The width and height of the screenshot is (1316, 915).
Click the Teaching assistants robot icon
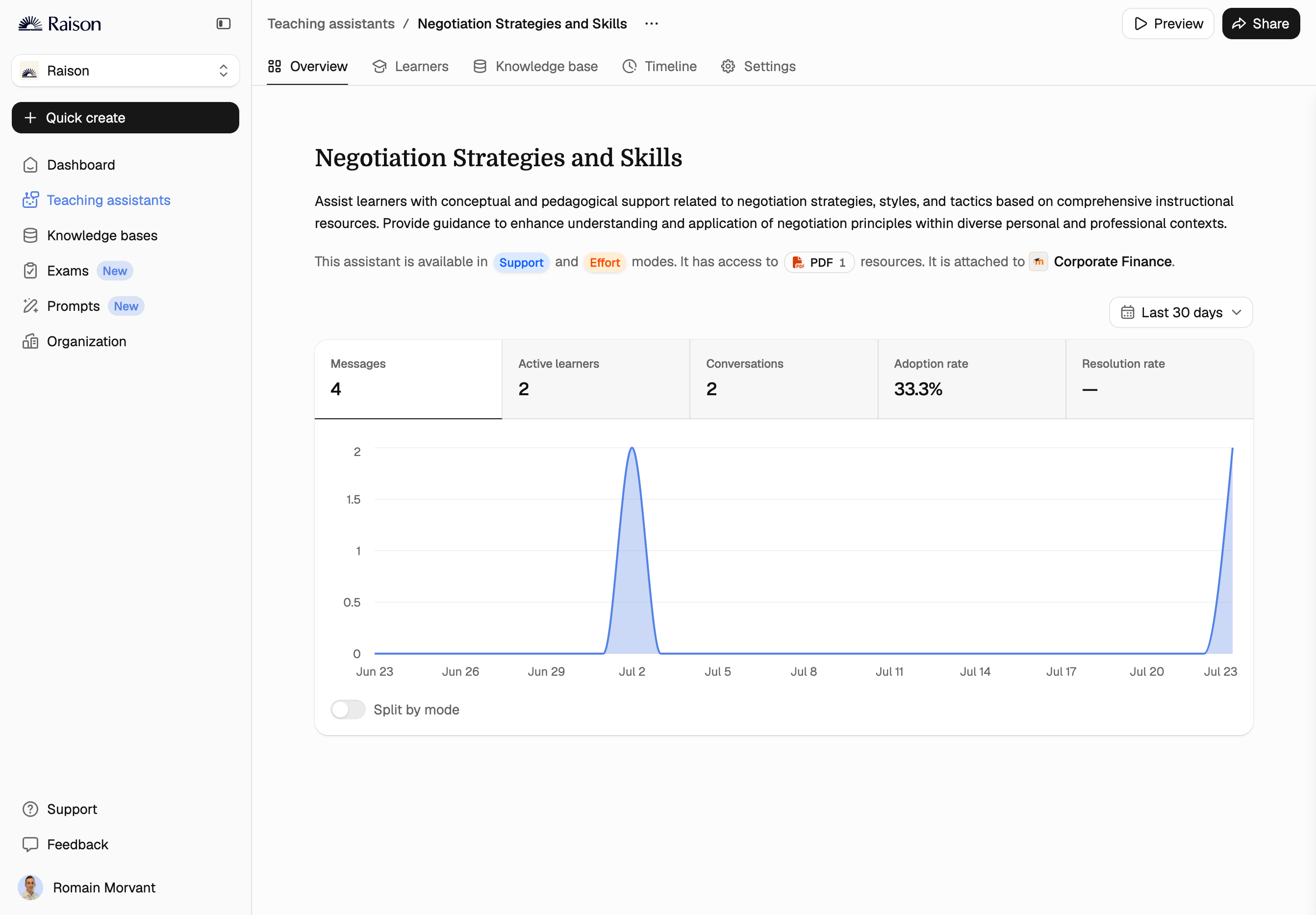coord(30,200)
